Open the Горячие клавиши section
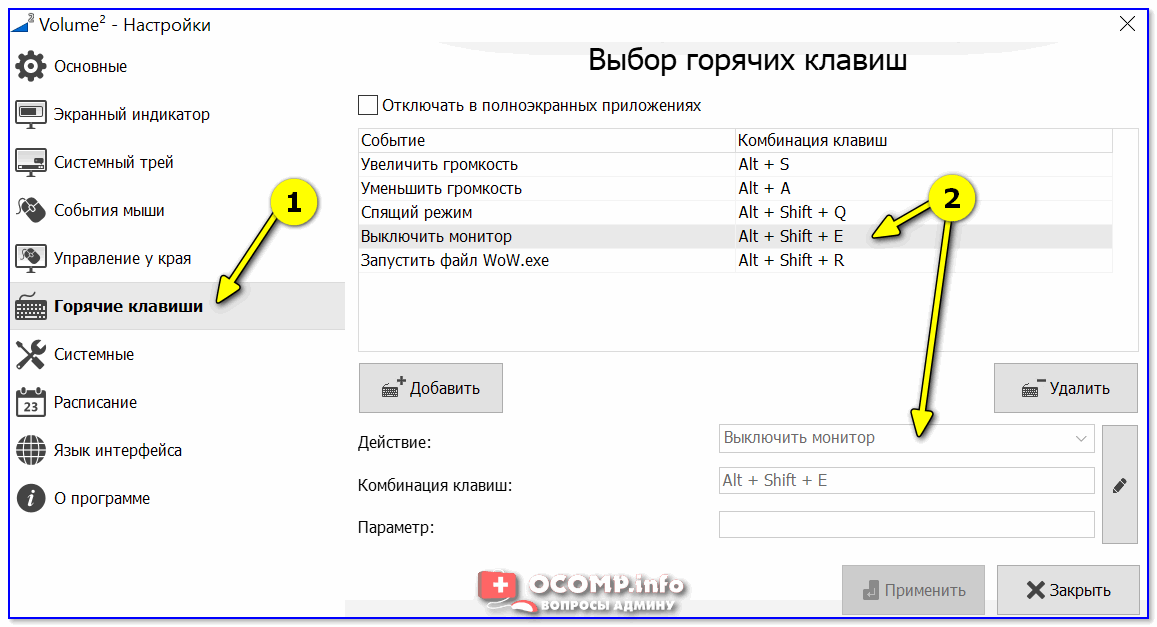The width and height of the screenshot is (1157, 627). click(x=128, y=307)
